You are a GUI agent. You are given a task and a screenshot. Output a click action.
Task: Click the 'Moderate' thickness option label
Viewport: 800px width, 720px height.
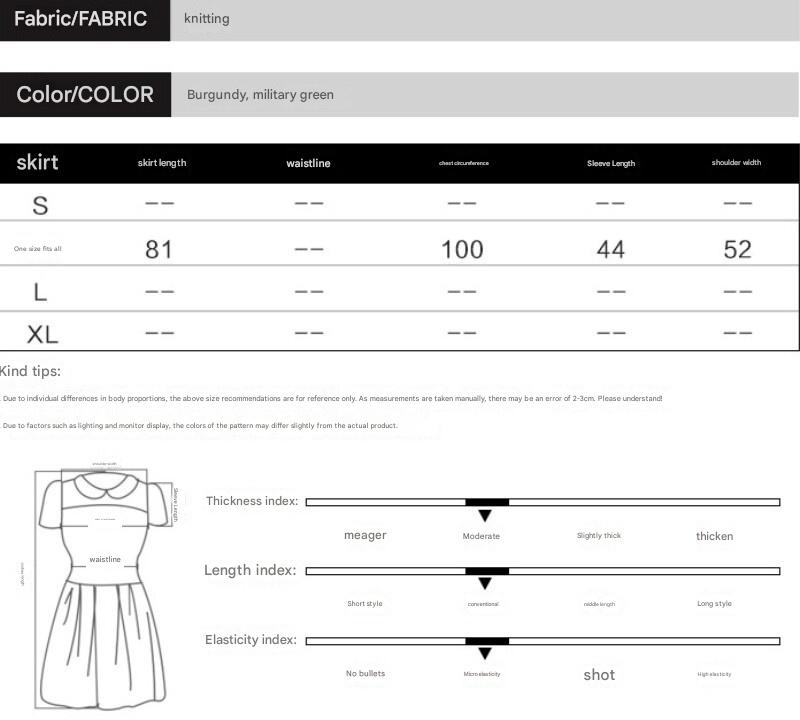tap(481, 536)
